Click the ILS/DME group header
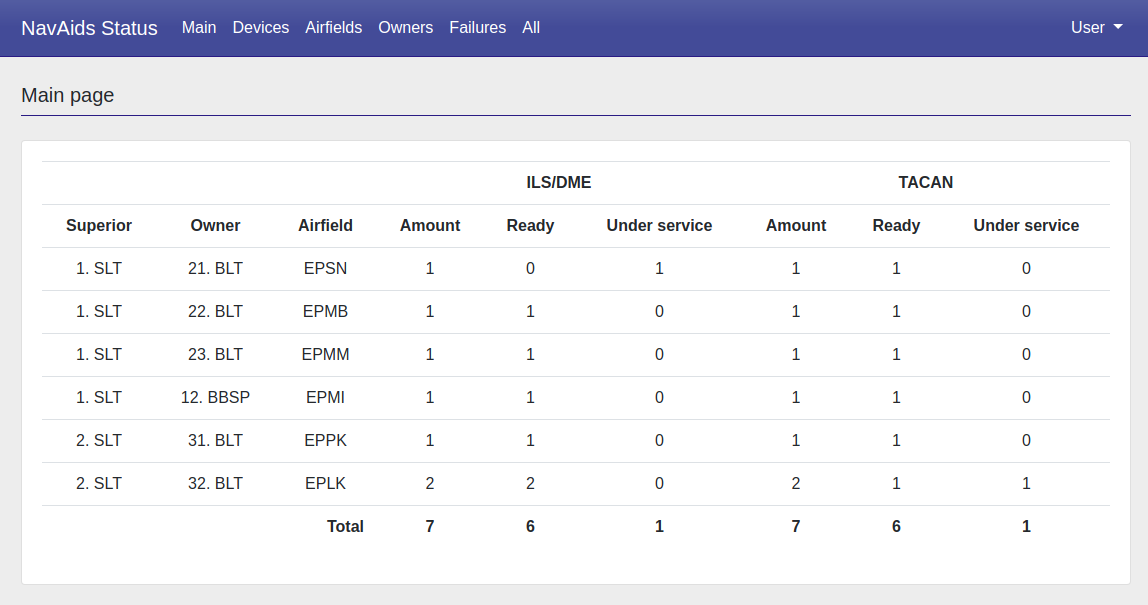Image resolution: width=1148 pixels, height=605 pixels. [x=559, y=182]
